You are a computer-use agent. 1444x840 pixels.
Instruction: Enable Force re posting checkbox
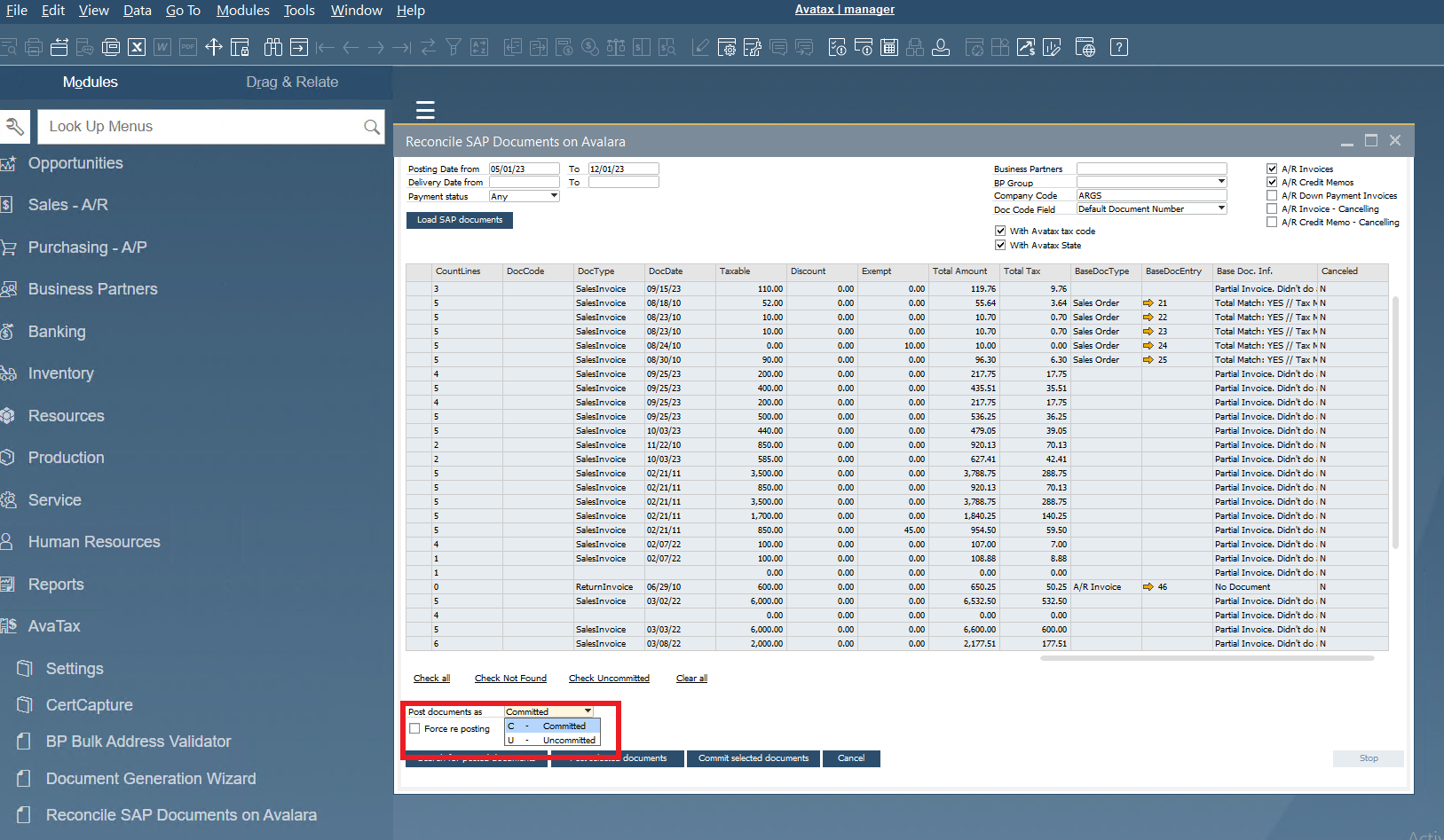(414, 728)
